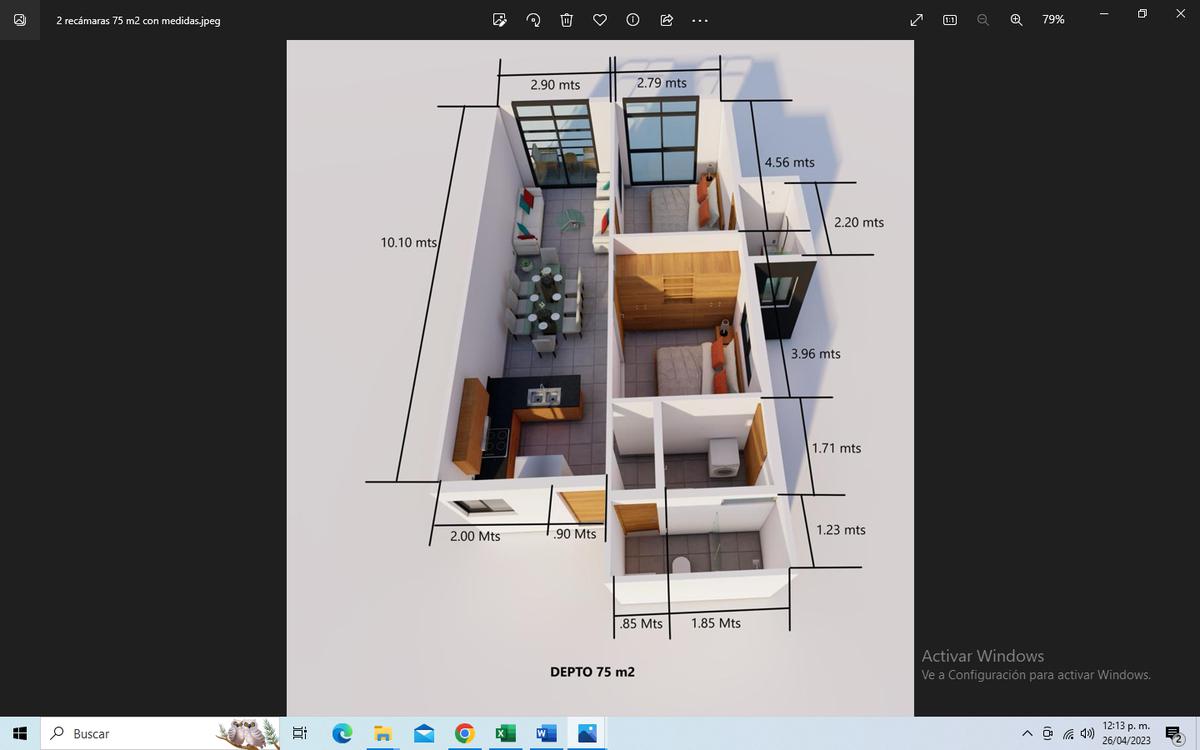The image size is (1200, 750).
Task: Open the See more three-dot menu
Action: pyautogui.click(x=699, y=19)
